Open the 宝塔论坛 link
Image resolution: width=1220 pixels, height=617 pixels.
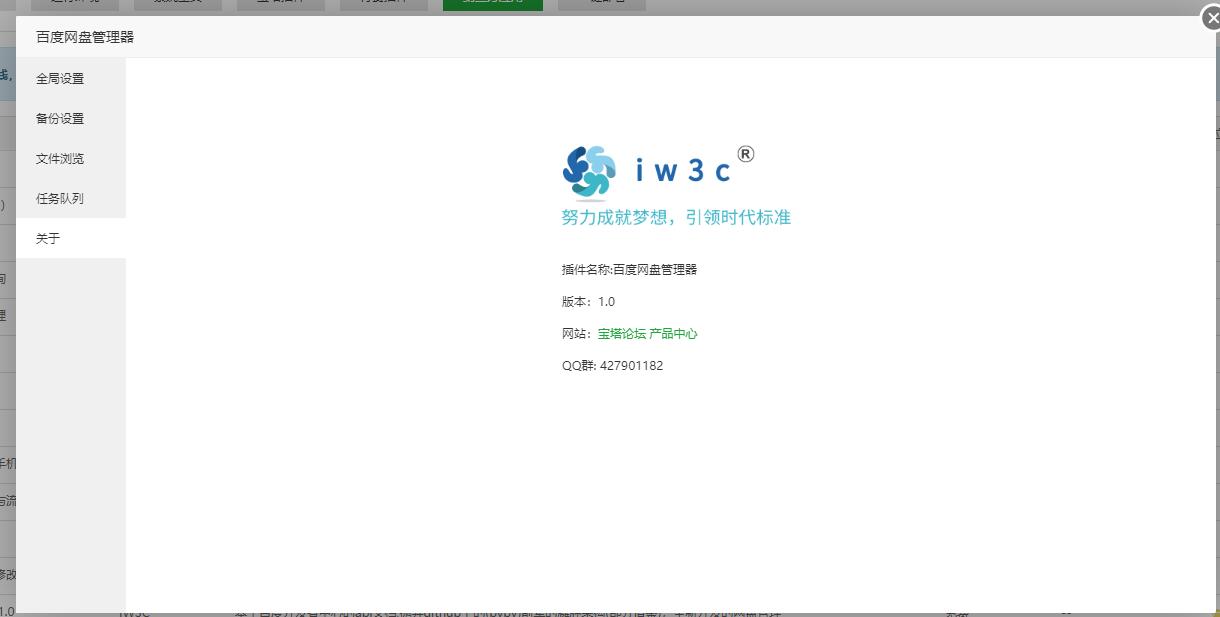(x=622, y=334)
